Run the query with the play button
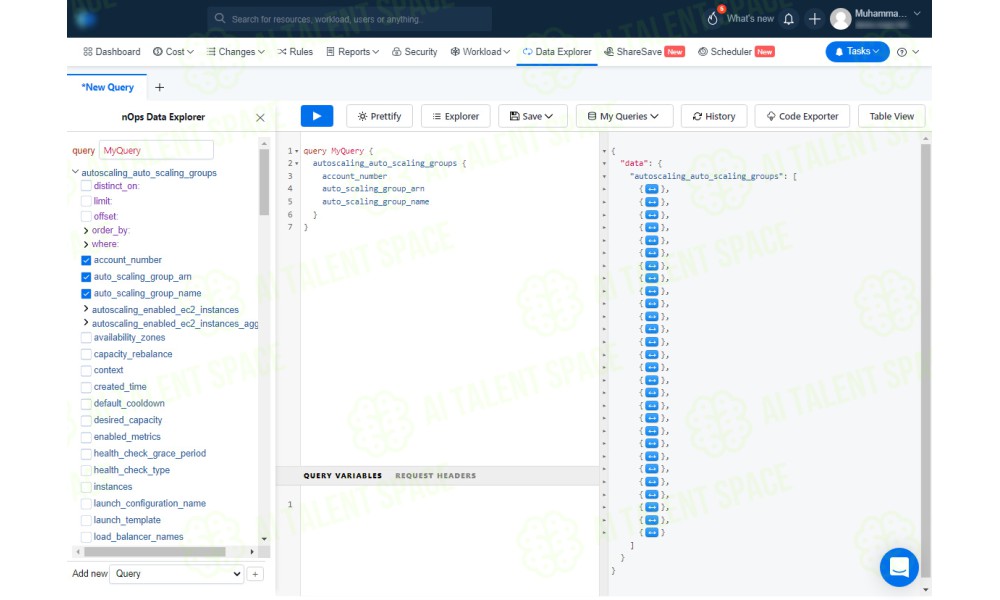This screenshot has height=600, width=1000. click(316, 116)
